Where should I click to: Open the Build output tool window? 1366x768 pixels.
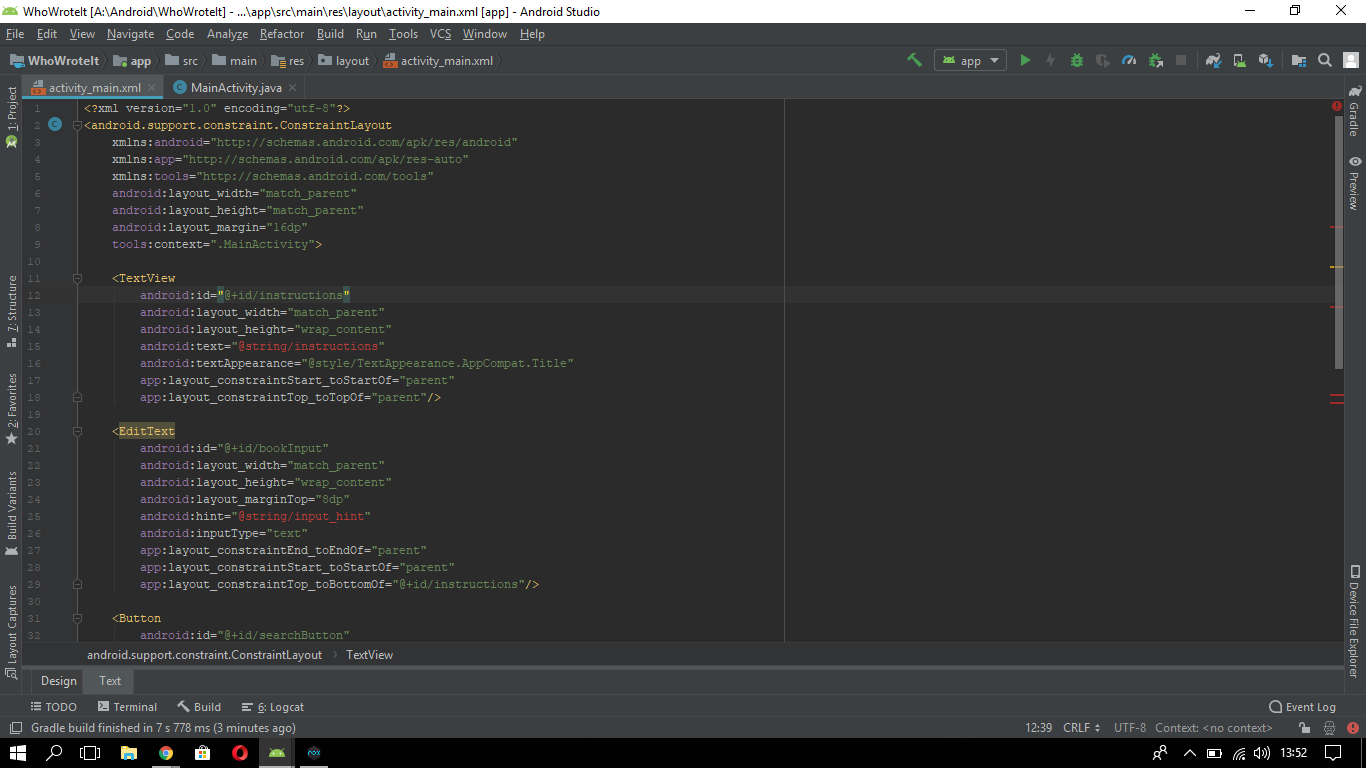(199, 707)
